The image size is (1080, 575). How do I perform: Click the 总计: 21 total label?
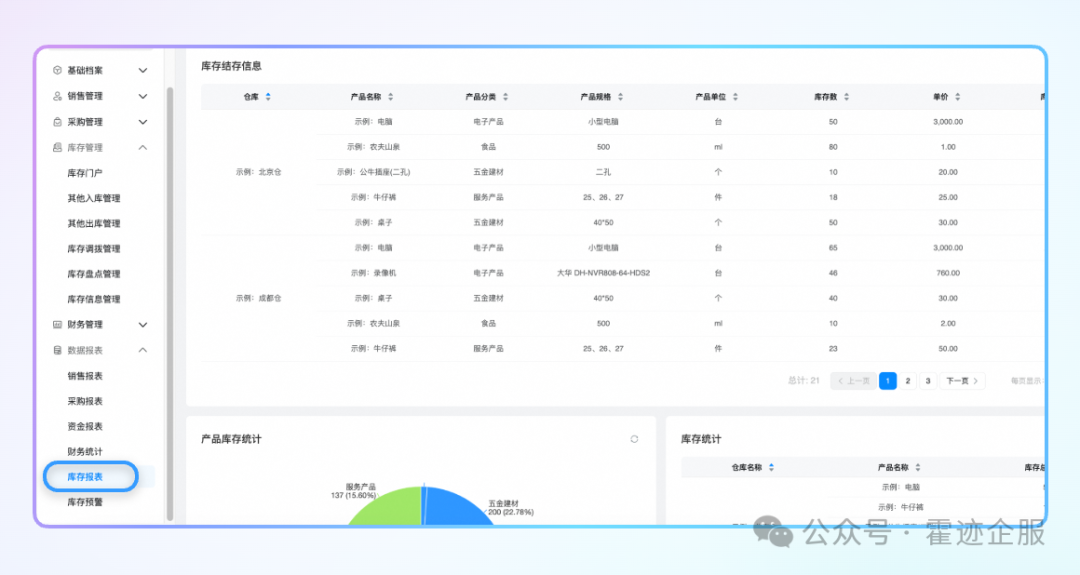[804, 381]
